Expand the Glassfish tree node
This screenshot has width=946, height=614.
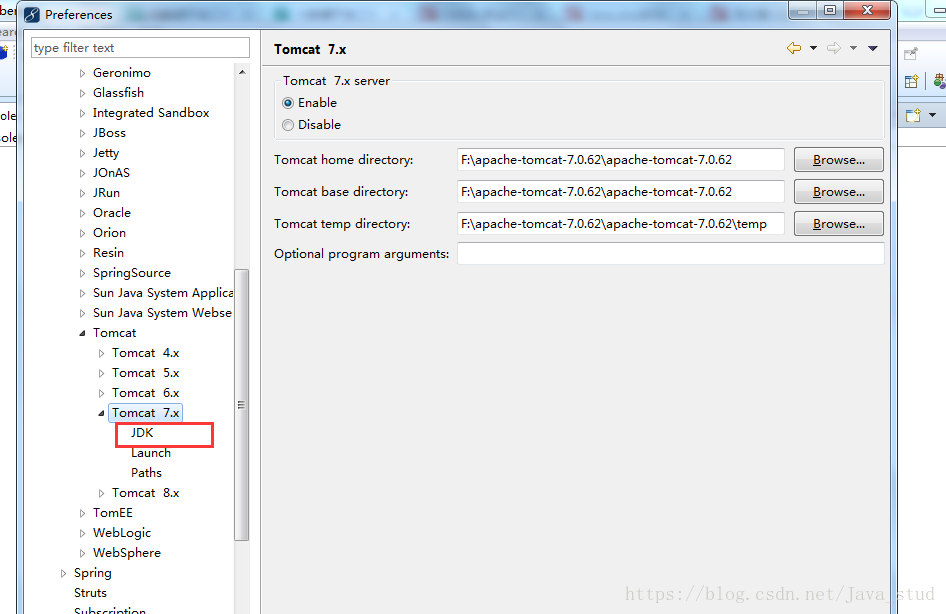tap(83, 93)
